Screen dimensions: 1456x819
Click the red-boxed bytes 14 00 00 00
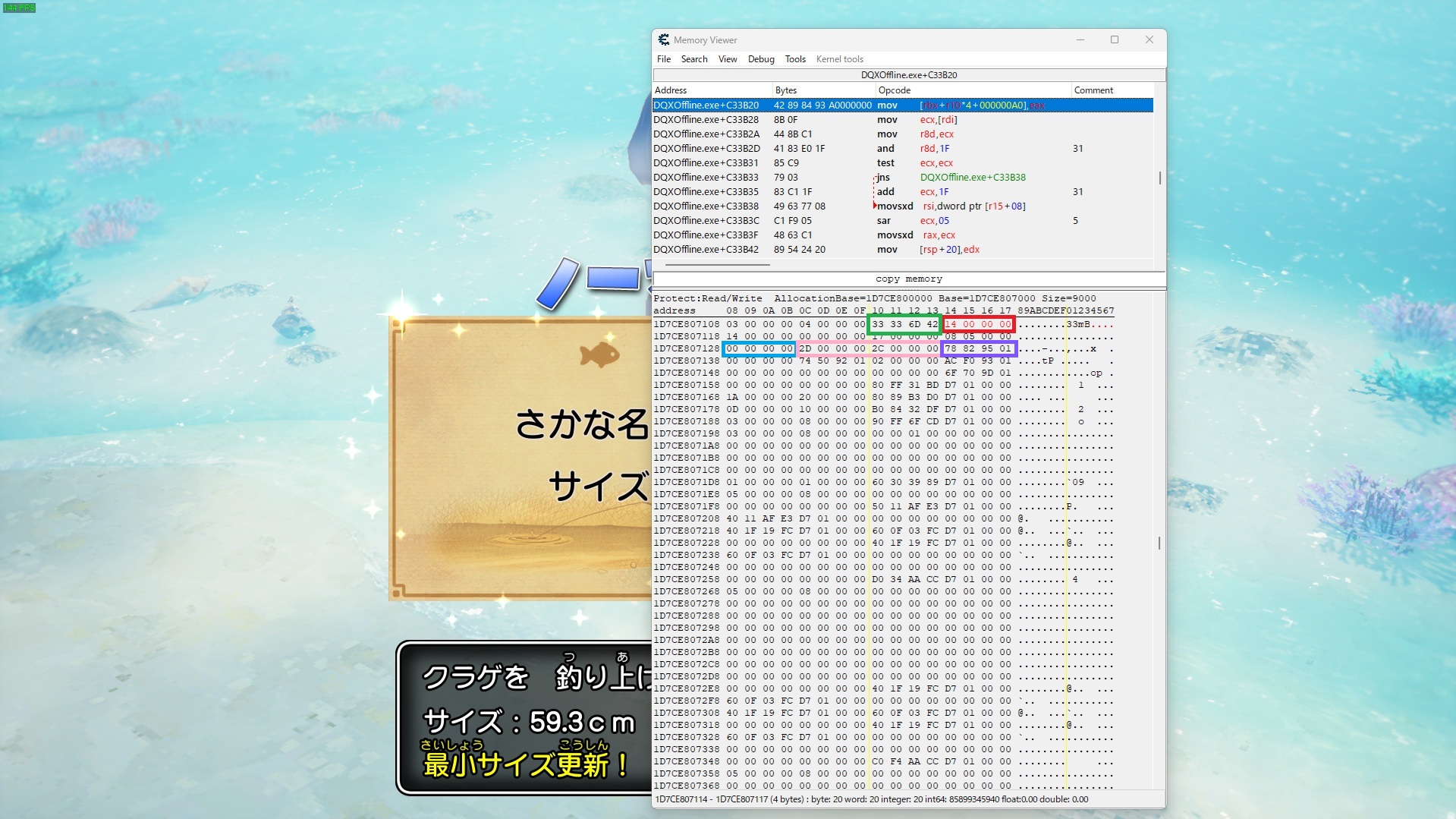pos(978,324)
